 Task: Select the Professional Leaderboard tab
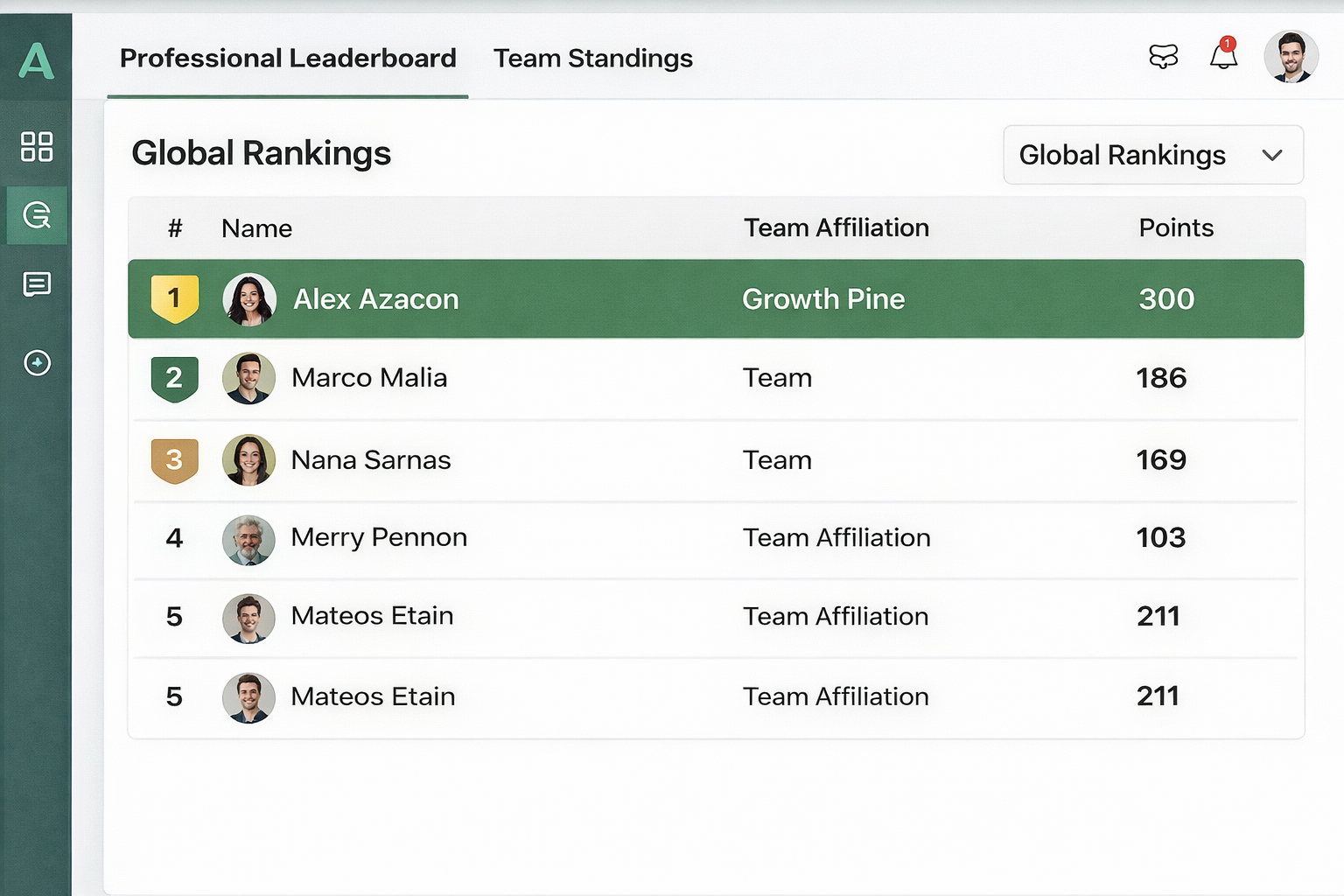pyautogui.click(x=288, y=59)
